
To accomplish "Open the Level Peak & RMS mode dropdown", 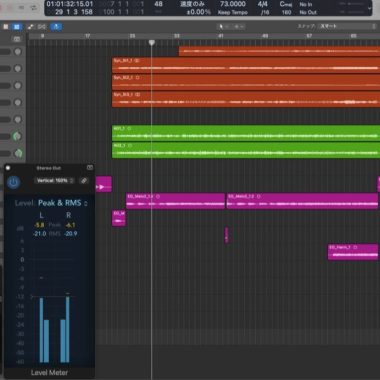I will [x=62, y=203].
